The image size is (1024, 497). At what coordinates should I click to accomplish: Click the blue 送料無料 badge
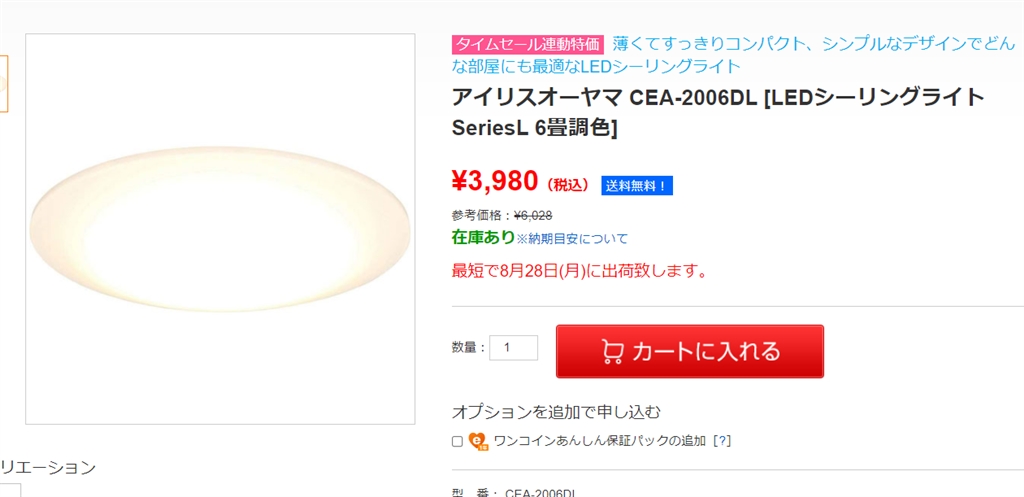[x=637, y=185]
